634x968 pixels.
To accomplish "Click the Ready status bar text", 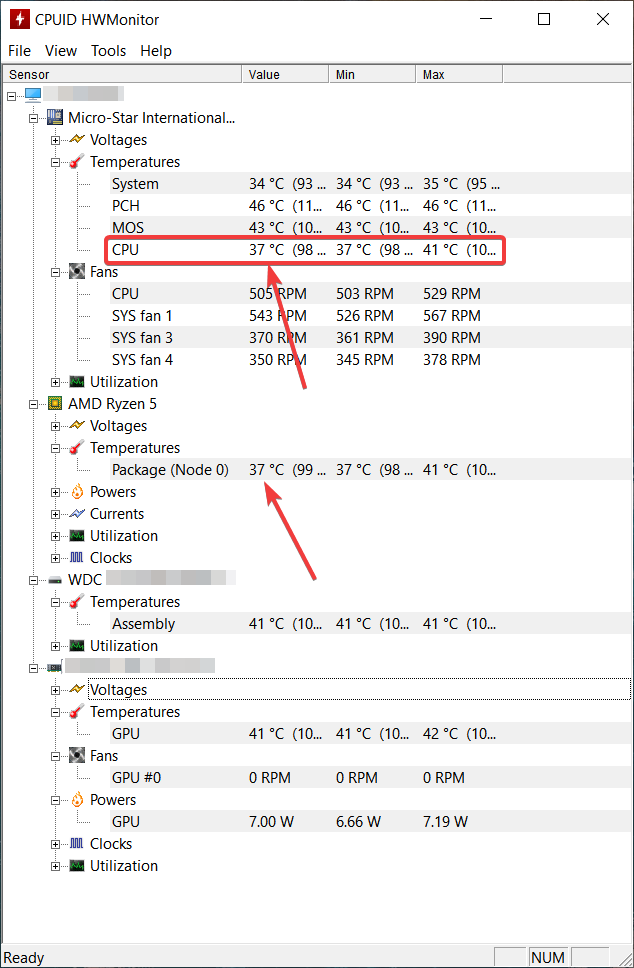I will click(x=24, y=958).
